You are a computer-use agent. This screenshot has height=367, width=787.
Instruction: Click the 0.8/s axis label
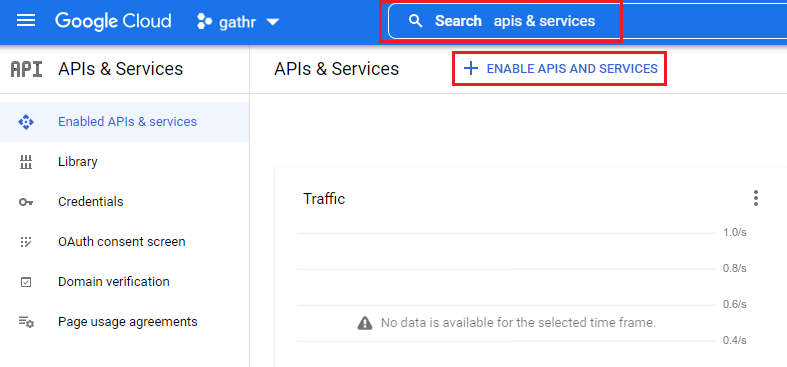tap(735, 269)
